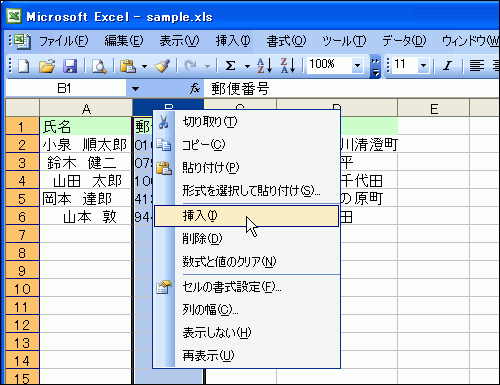Open the AutoSum functions dropdown arrow
This screenshot has height=385, width=500.
click(247, 66)
